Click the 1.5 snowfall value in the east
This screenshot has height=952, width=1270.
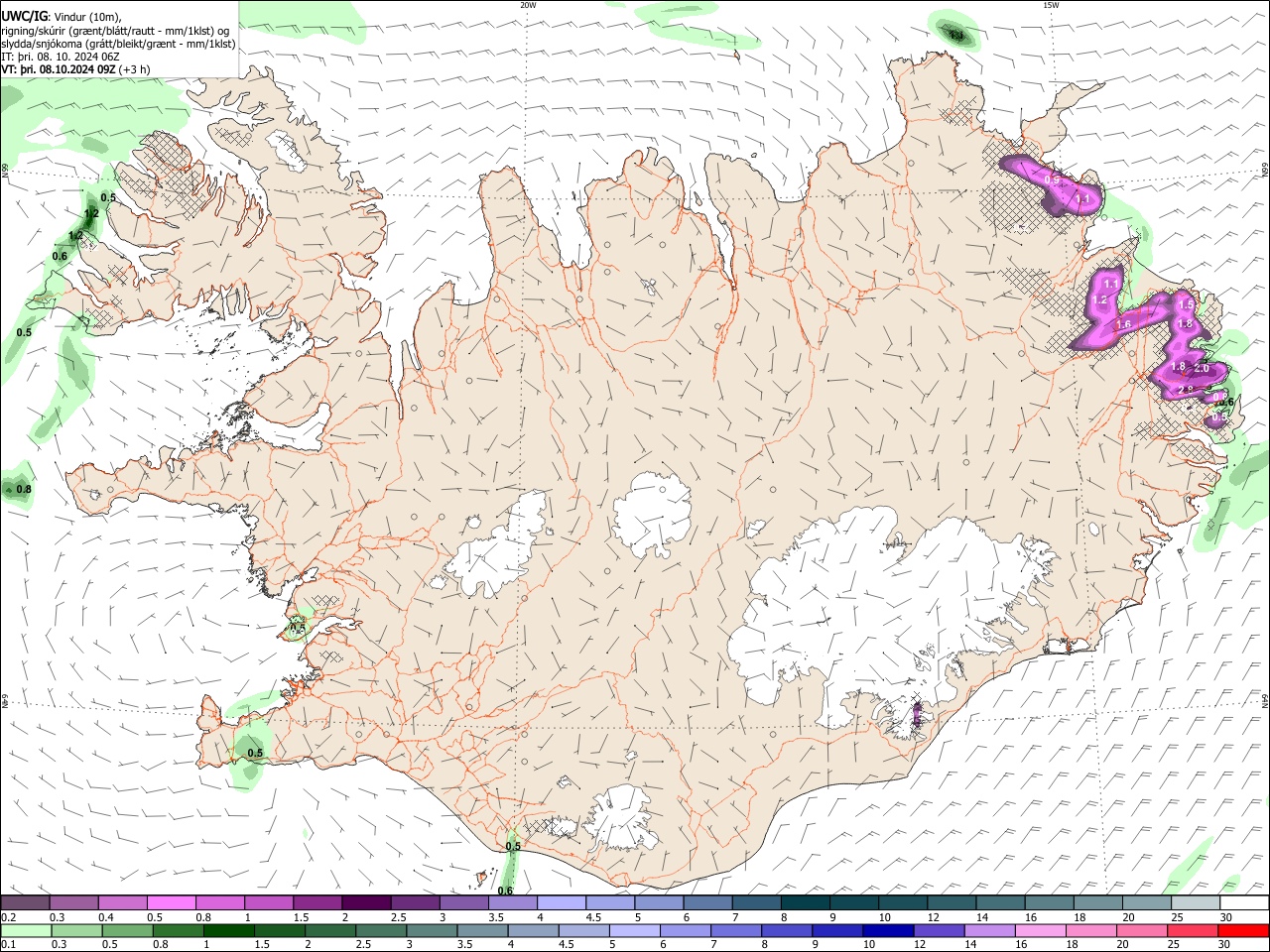point(1185,305)
